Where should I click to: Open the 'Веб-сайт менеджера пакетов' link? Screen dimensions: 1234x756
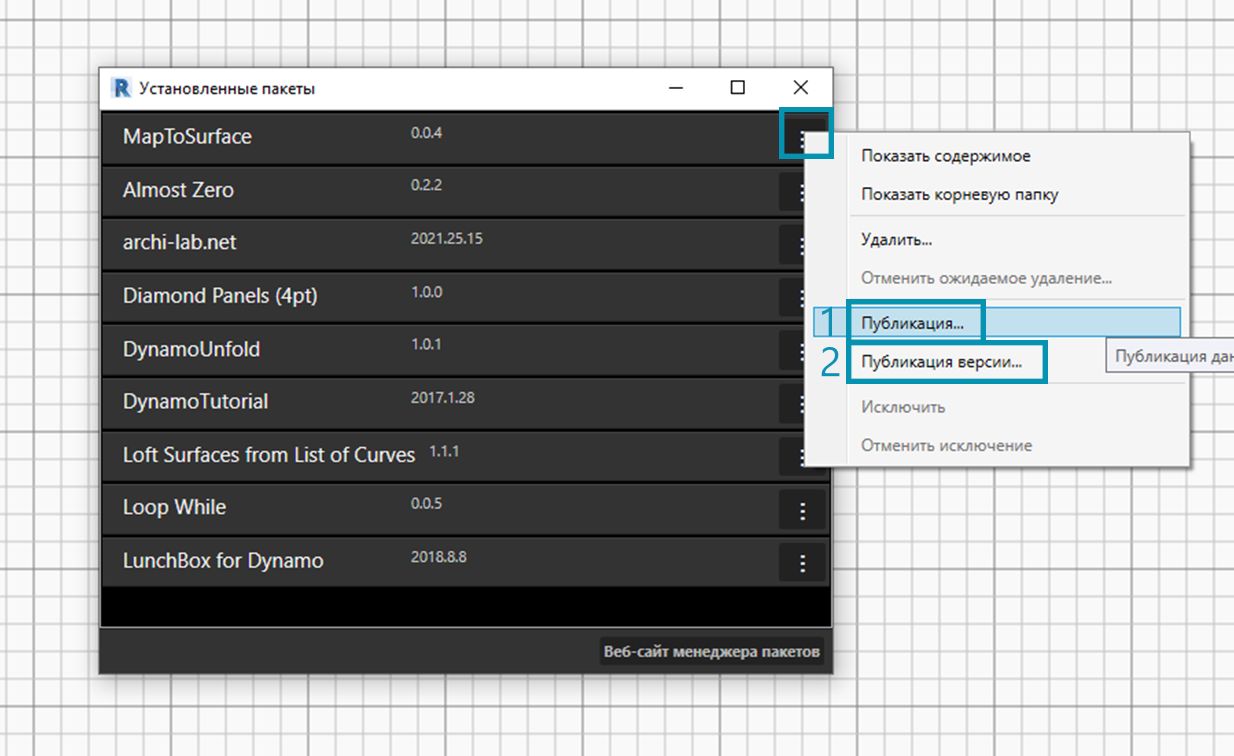click(x=712, y=652)
